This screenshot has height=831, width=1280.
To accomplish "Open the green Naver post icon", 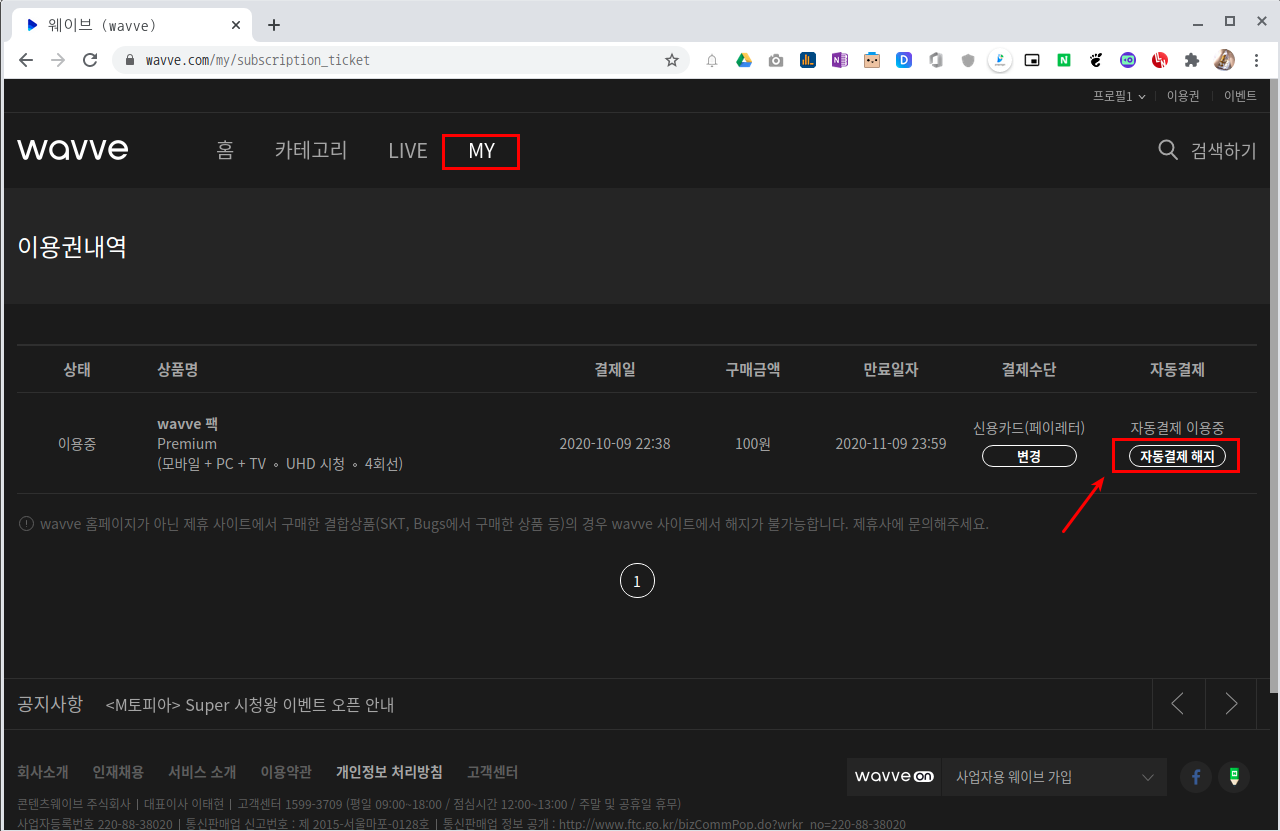I will (x=1234, y=776).
